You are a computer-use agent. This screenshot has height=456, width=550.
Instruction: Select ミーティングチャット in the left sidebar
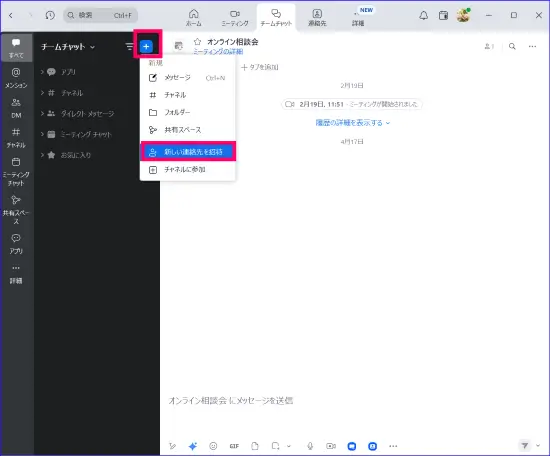16,172
